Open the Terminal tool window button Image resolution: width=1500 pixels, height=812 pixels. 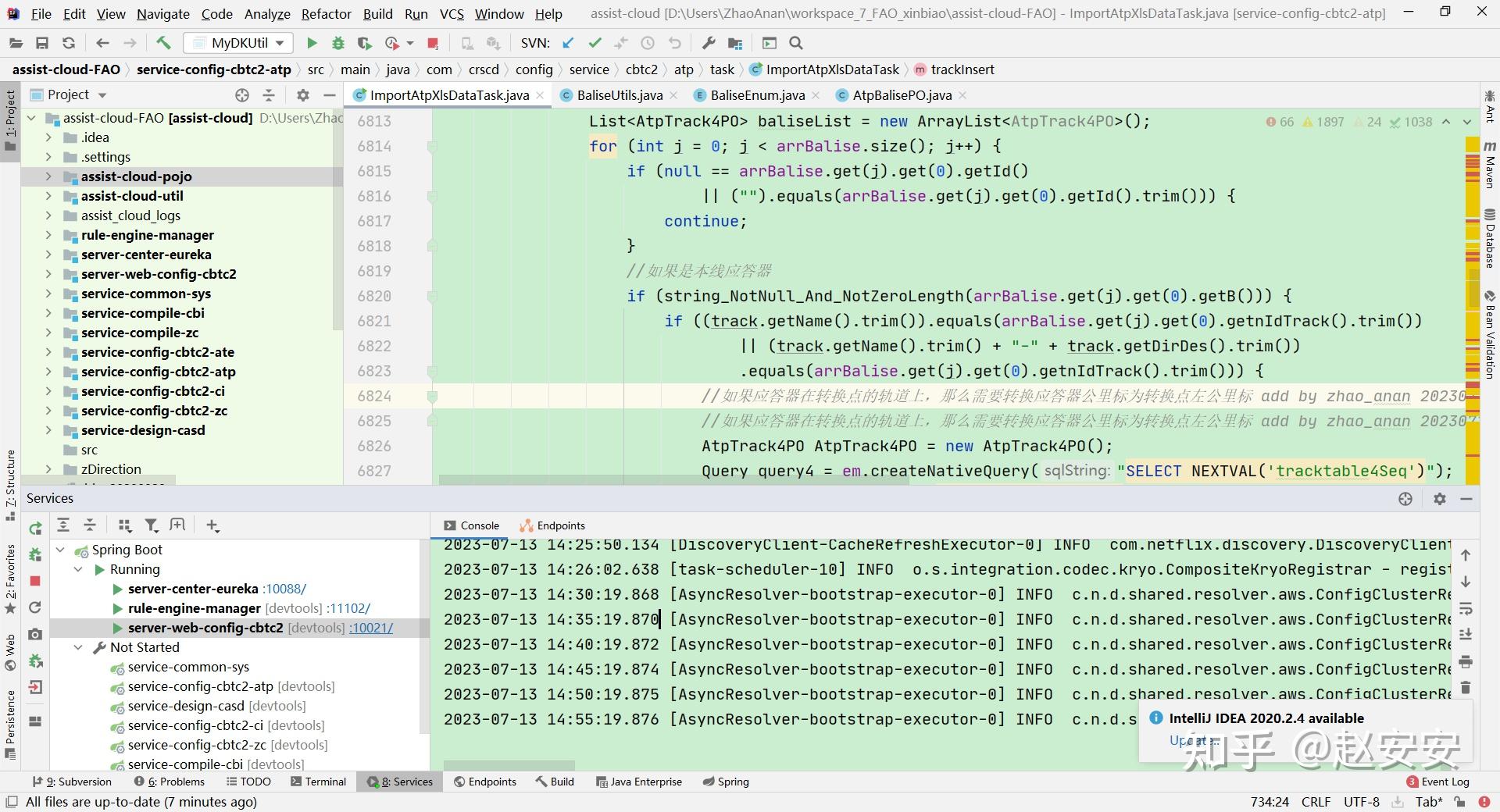(x=318, y=782)
